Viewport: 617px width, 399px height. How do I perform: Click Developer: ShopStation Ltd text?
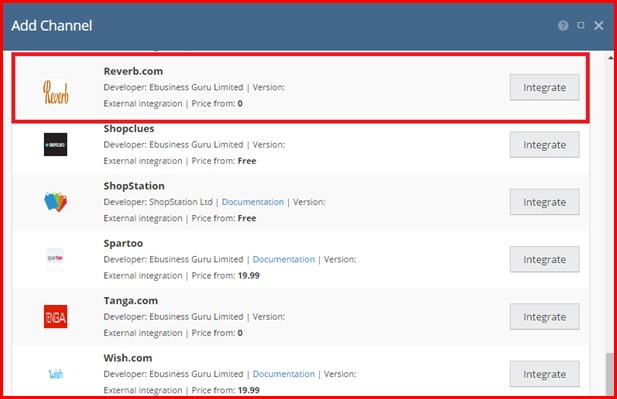click(x=158, y=202)
